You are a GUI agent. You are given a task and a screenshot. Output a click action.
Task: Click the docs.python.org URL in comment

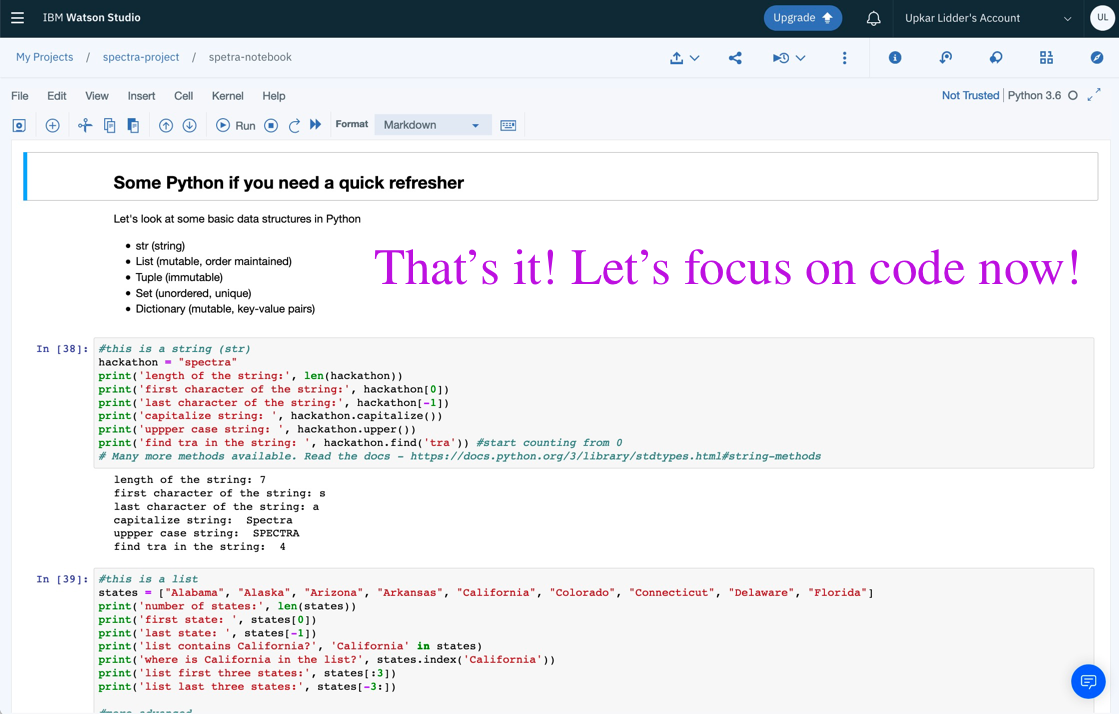615,456
